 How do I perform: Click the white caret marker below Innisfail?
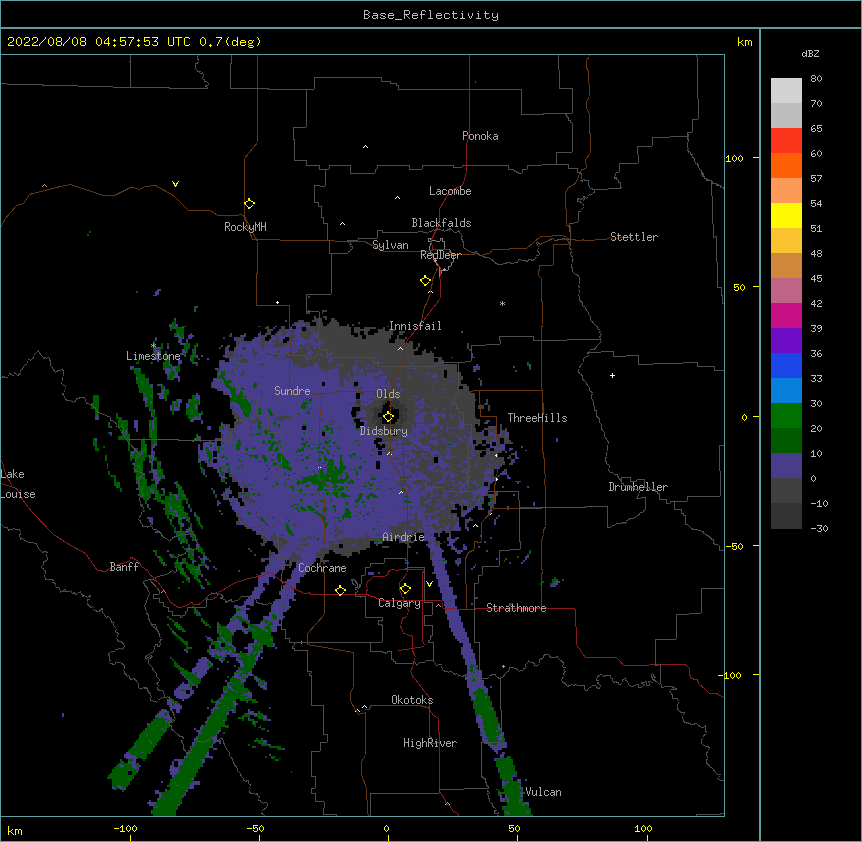(400, 348)
